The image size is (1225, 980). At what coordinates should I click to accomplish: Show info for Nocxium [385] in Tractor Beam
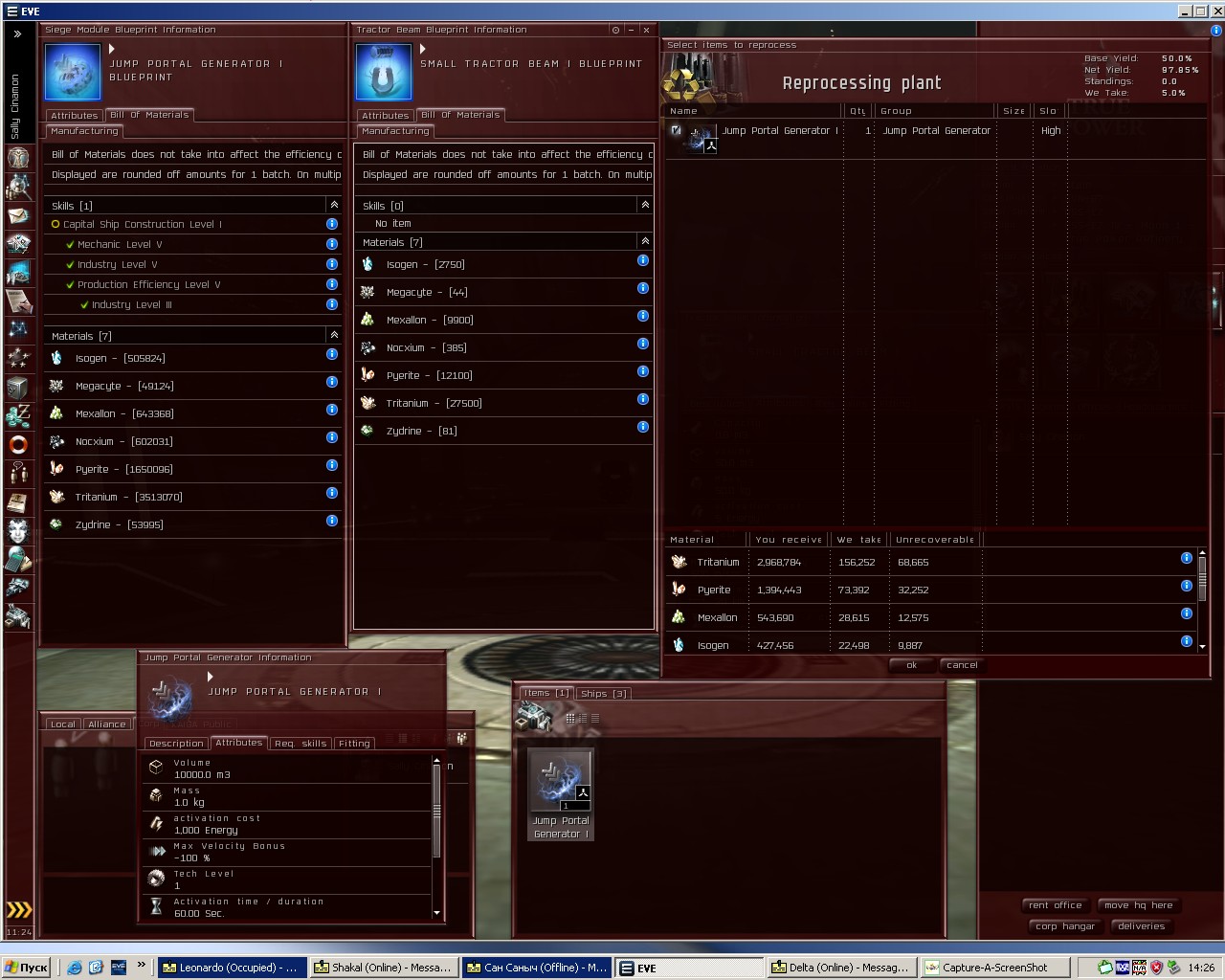643,344
